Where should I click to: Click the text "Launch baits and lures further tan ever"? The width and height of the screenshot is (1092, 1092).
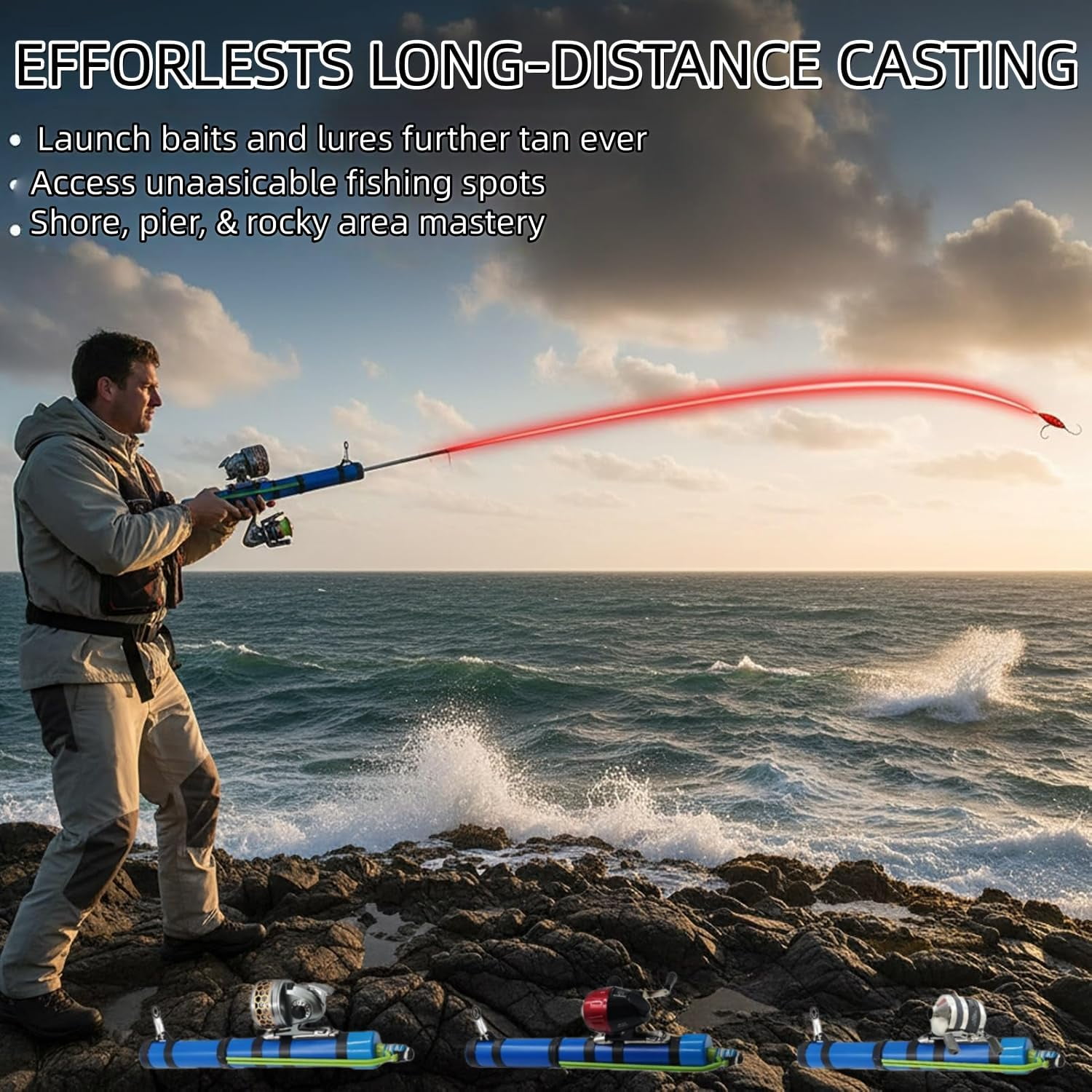point(341,139)
